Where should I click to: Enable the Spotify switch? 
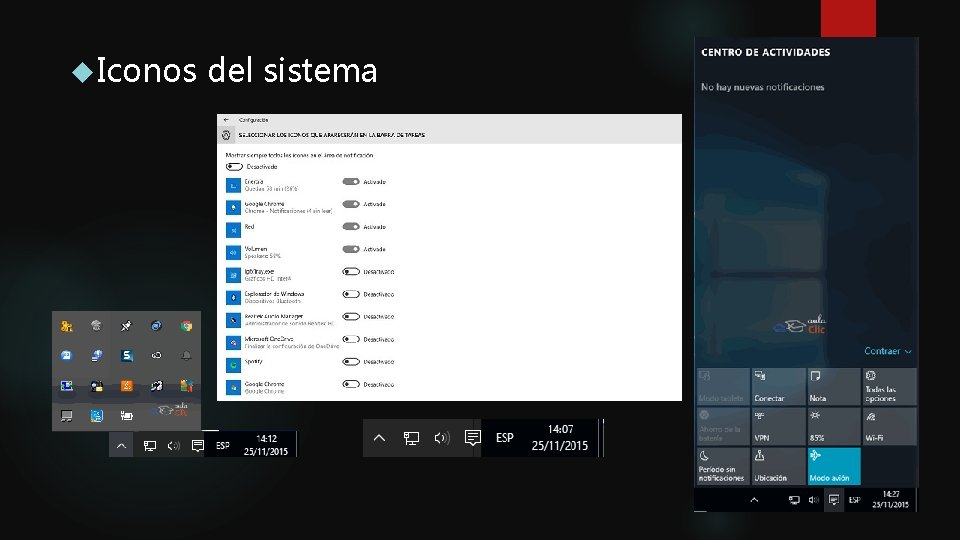pos(351,362)
